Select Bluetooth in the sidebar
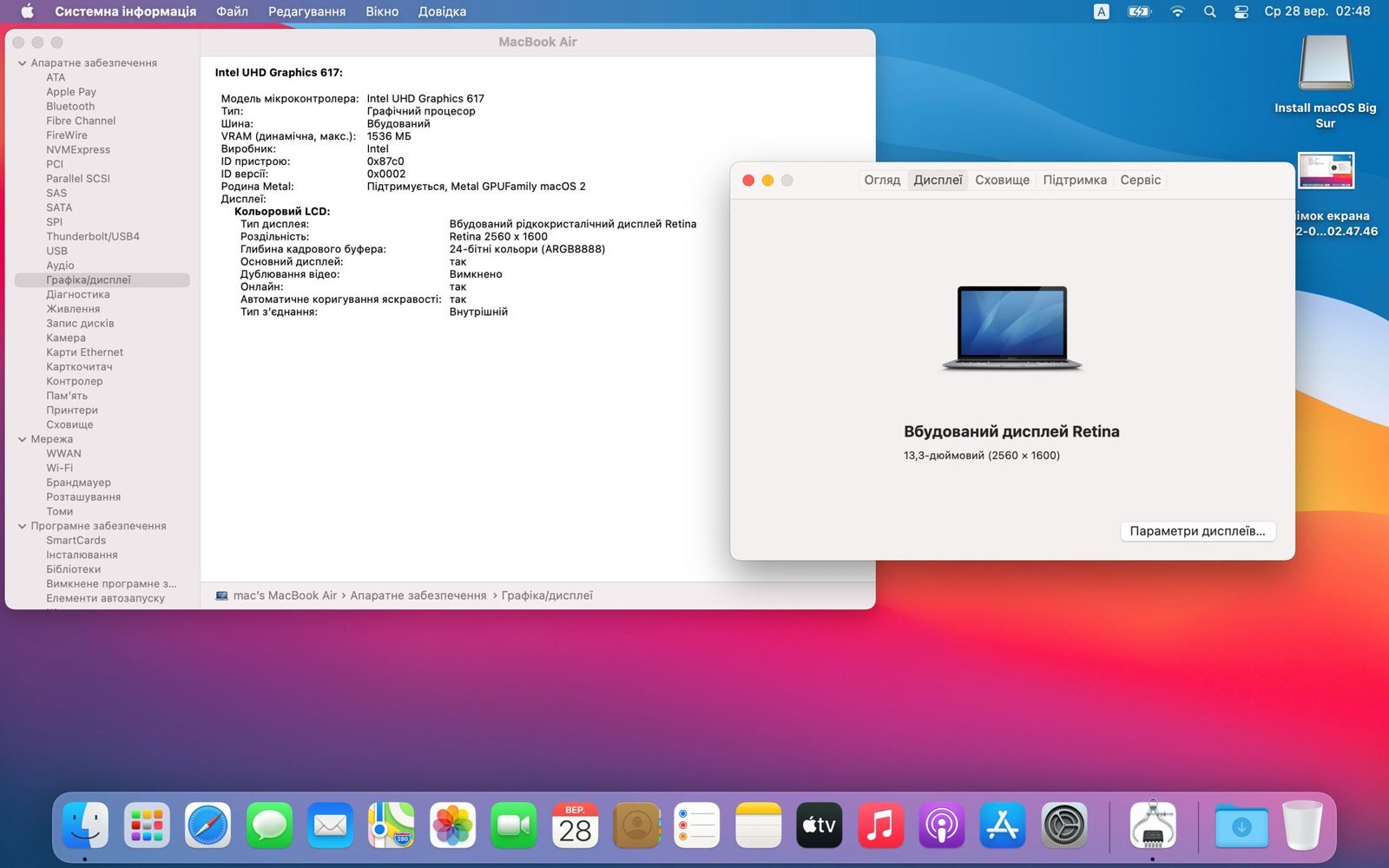The width and height of the screenshot is (1389, 868). 70,107
